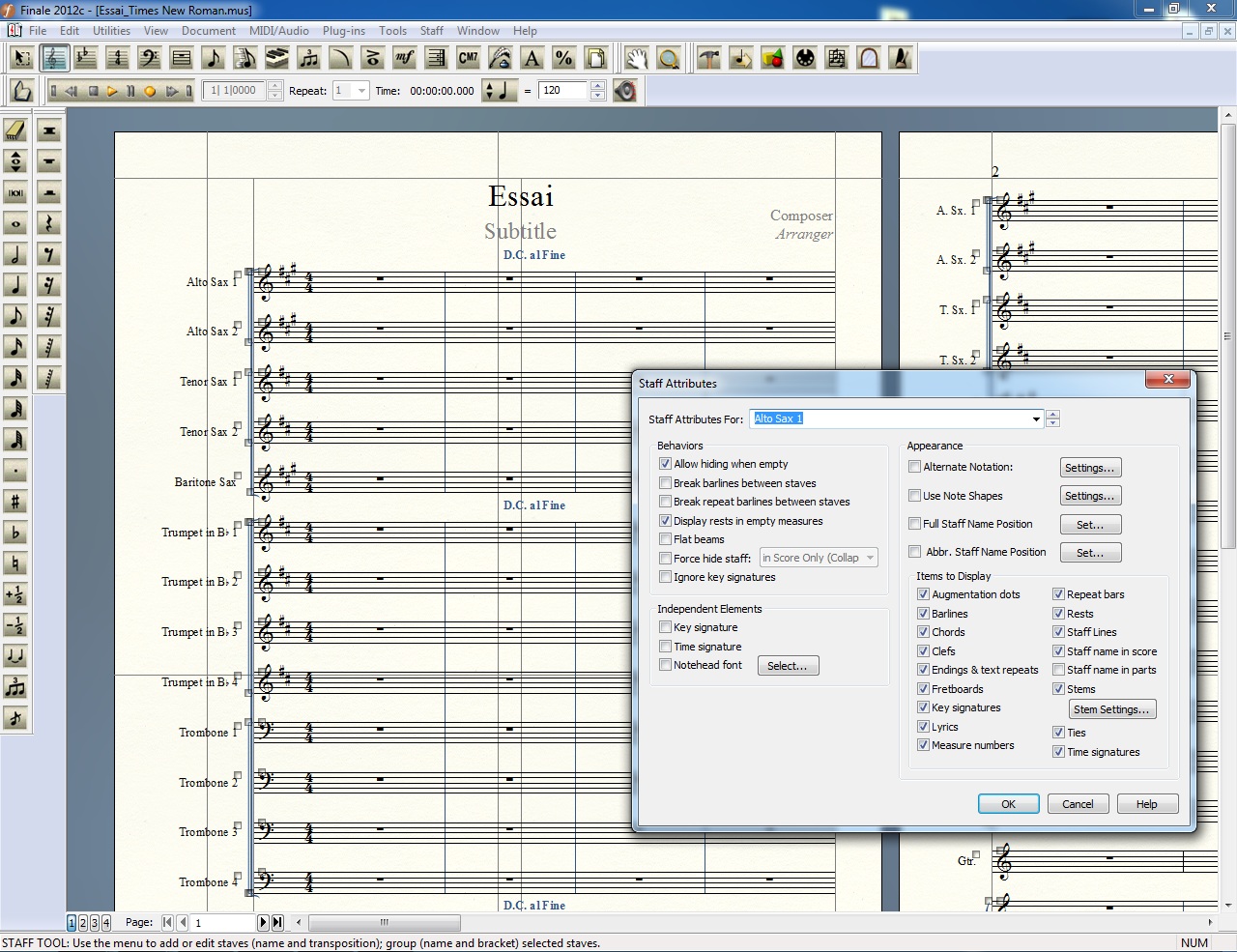Click the Stem Settings button
The width and height of the screenshot is (1237, 952).
pyautogui.click(x=1111, y=709)
